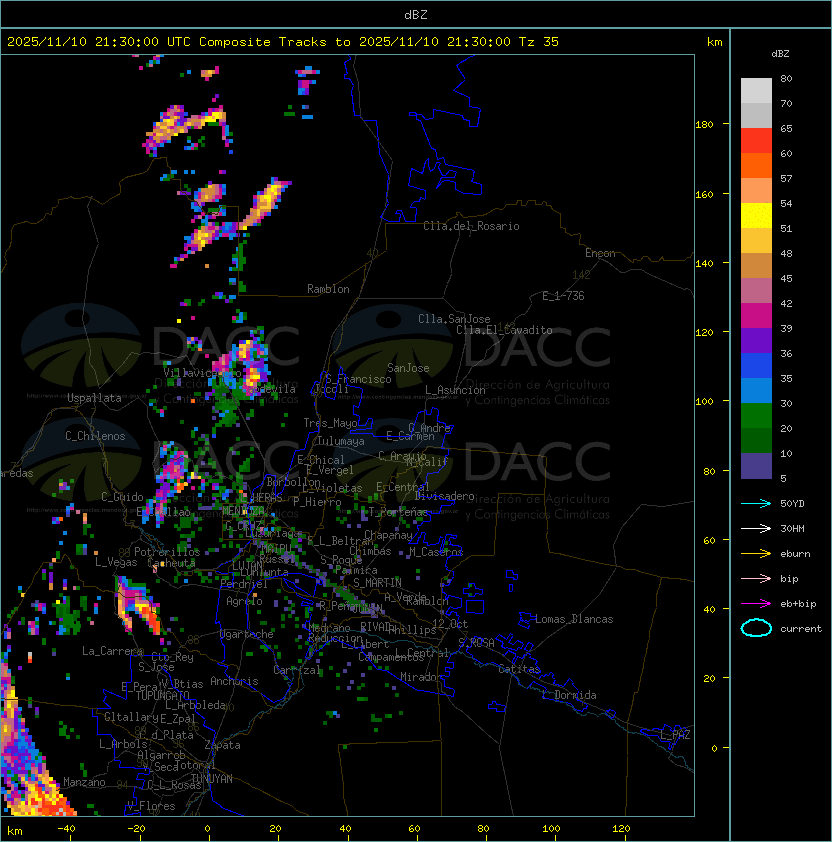Image resolution: width=832 pixels, height=842 pixels.
Task: Select the magenta 39–42 dBZ swatch
Action: (x=756, y=315)
